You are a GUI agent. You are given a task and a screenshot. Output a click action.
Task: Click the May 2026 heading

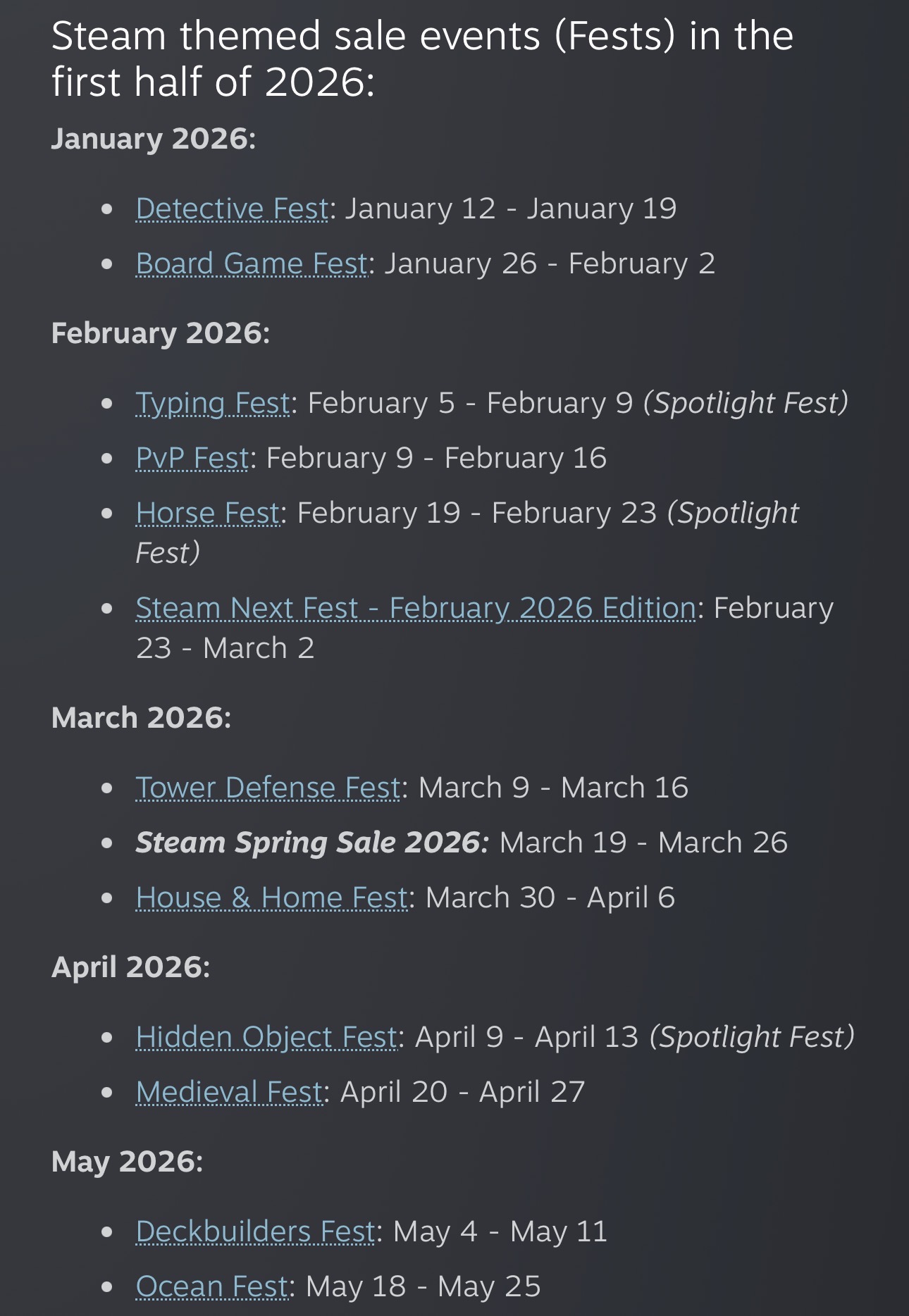(x=127, y=1162)
